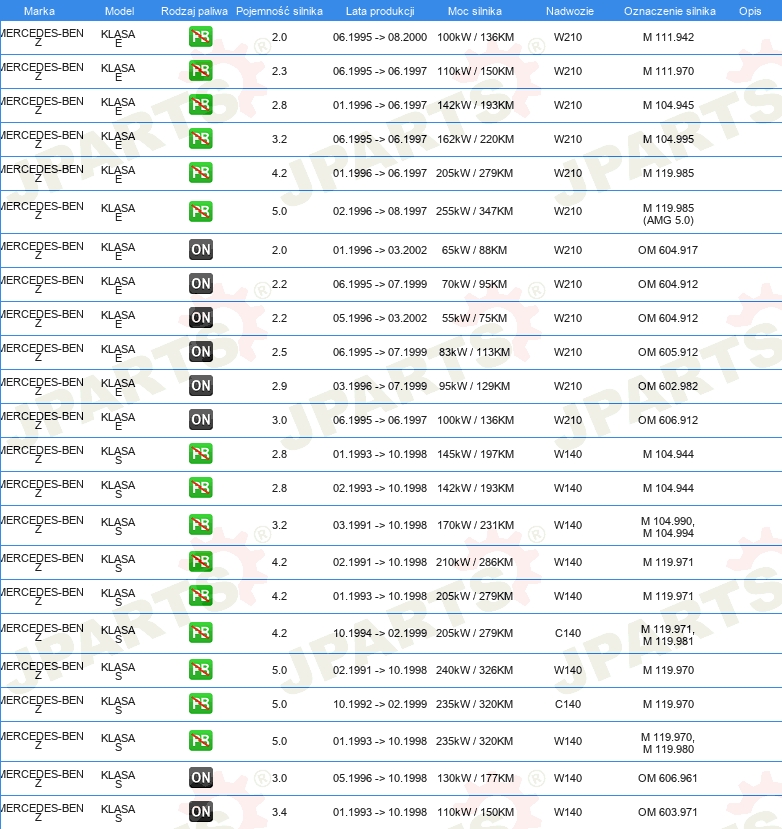Click the Lata produkcji column header
Viewport: 782px width, 829px height.
tap(380, 11)
